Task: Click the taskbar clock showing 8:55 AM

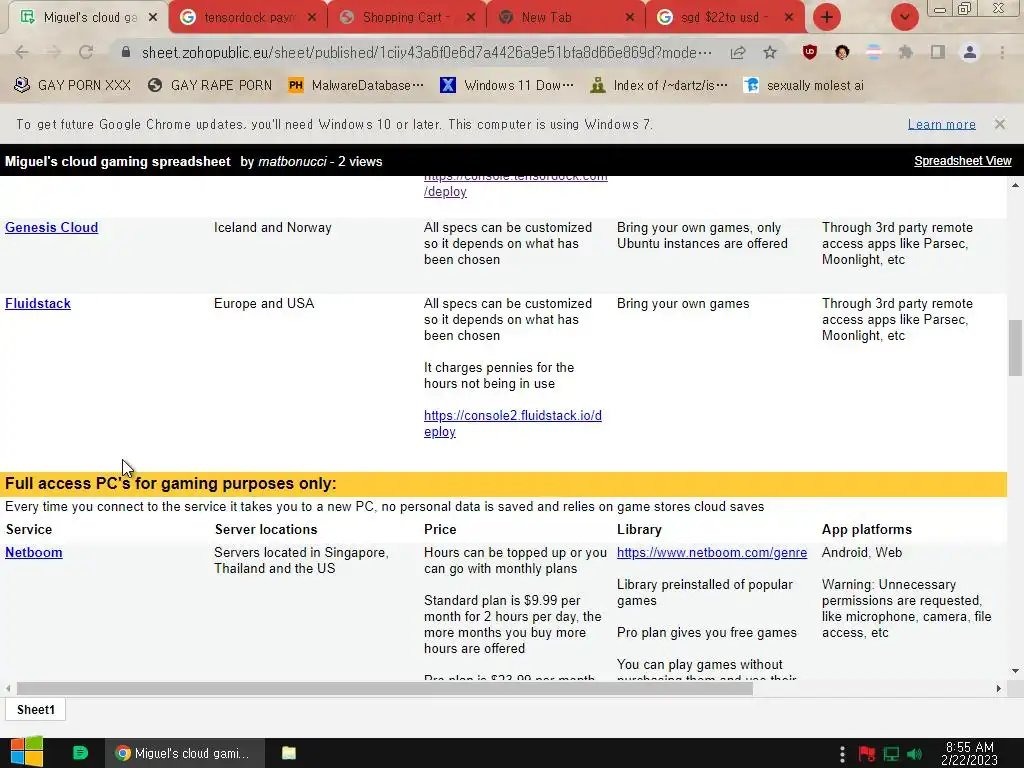Action: click(x=970, y=753)
